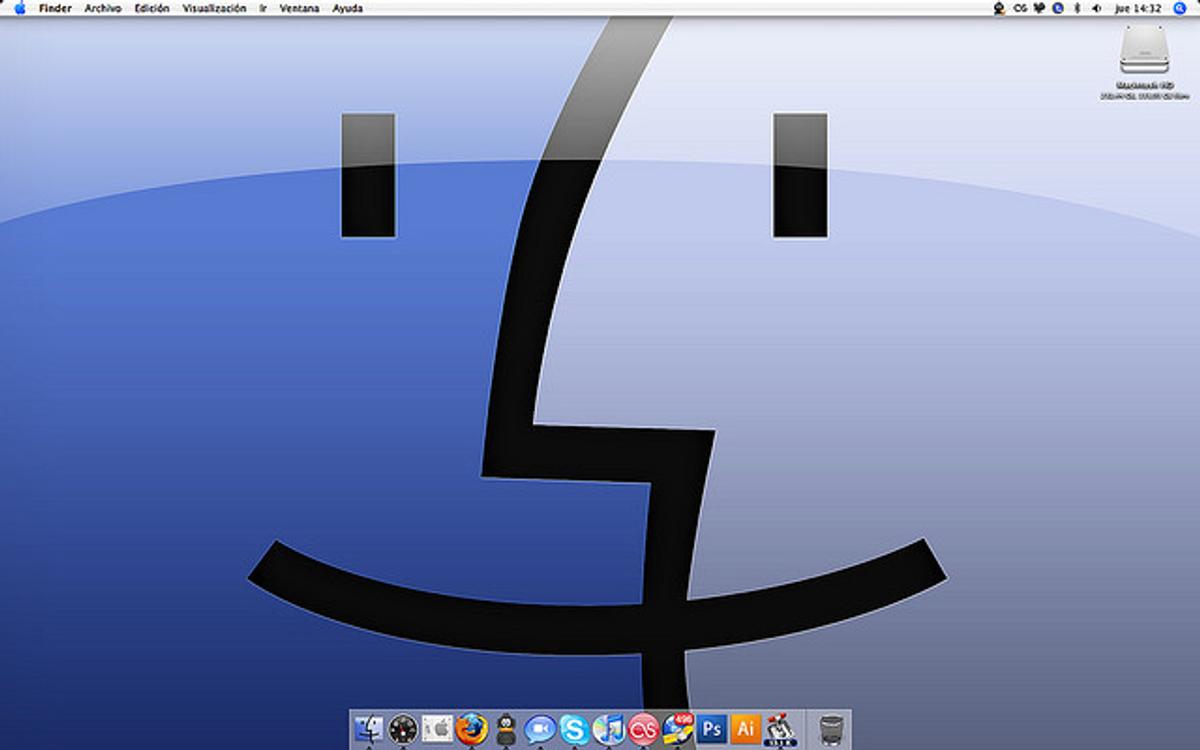
Task: Open the Apple menu
Action: point(19,8)
